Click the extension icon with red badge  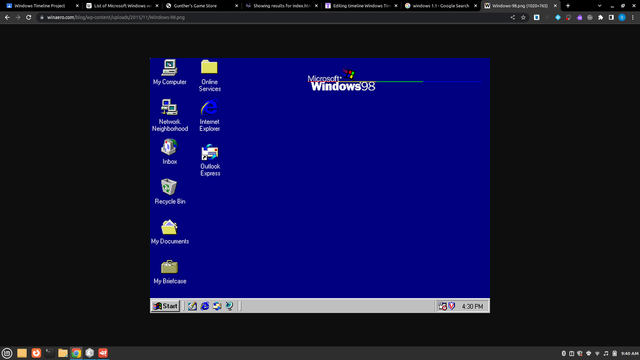coord(569,18)
